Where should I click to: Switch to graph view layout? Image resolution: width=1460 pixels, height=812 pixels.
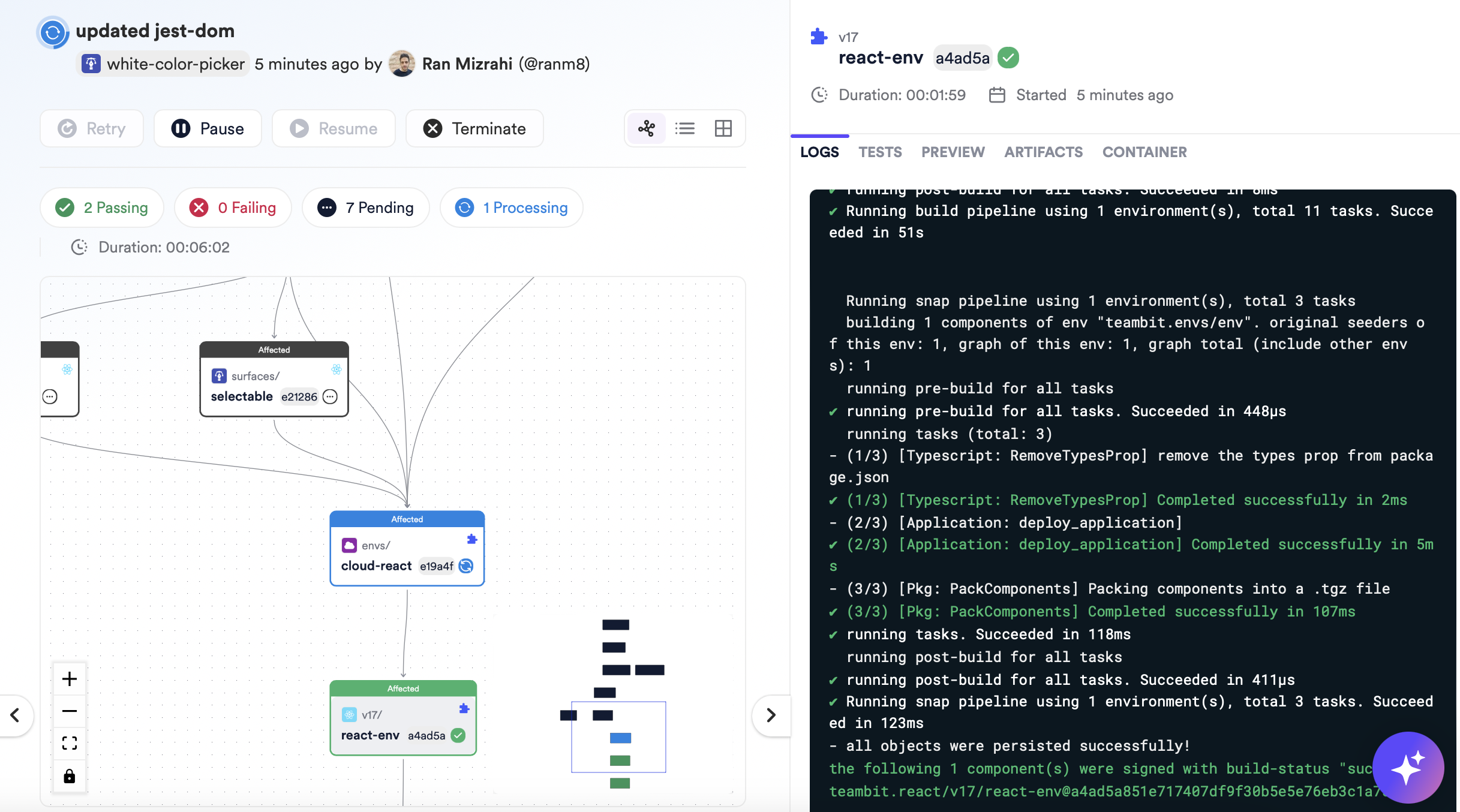[x=646, y=128]
